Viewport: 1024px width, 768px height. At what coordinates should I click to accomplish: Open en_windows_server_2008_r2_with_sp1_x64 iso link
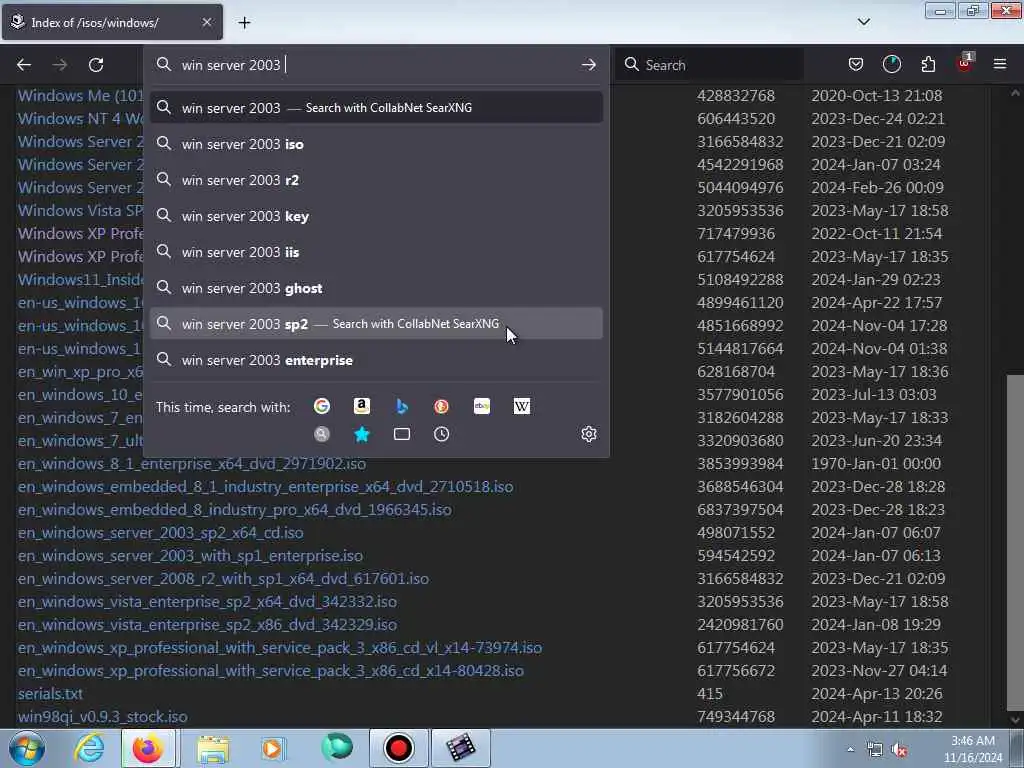coord(223,579)
